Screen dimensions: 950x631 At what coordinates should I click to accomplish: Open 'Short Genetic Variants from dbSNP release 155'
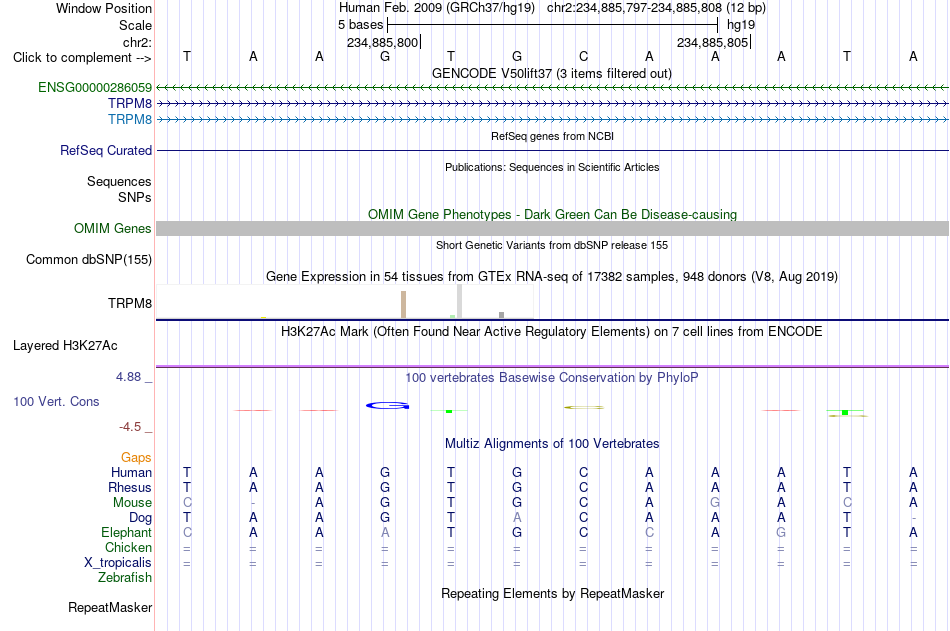tap(552, 245)
